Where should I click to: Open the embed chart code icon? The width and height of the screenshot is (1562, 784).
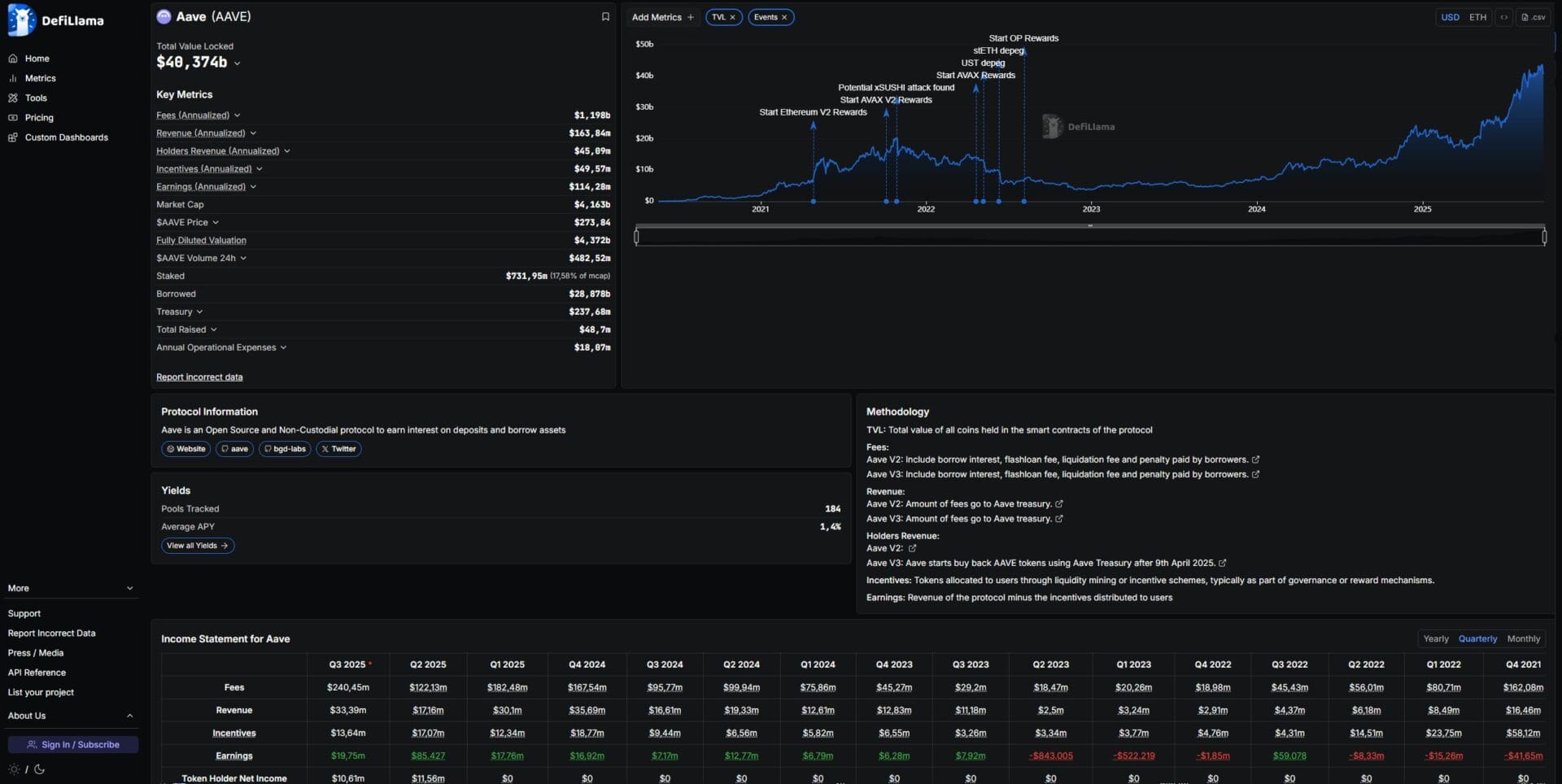point(1504,17)
